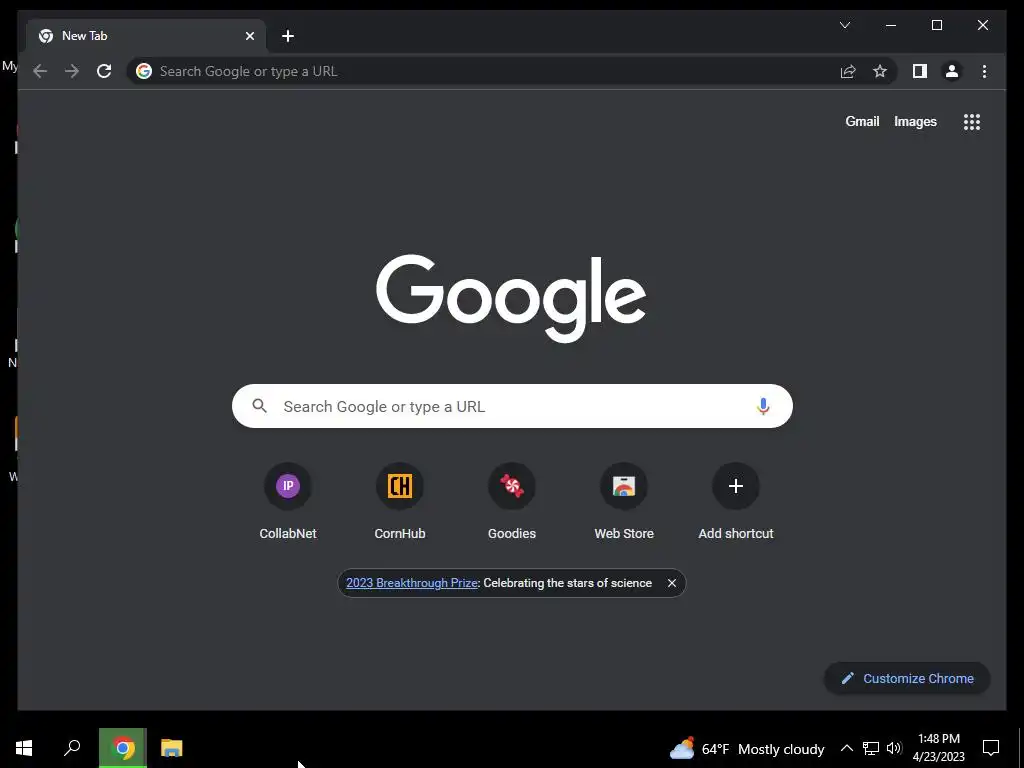Dismiss the Breakthrough Prize promo
The width and height of the screenshot is (1024, 768).
coord(671,583)
